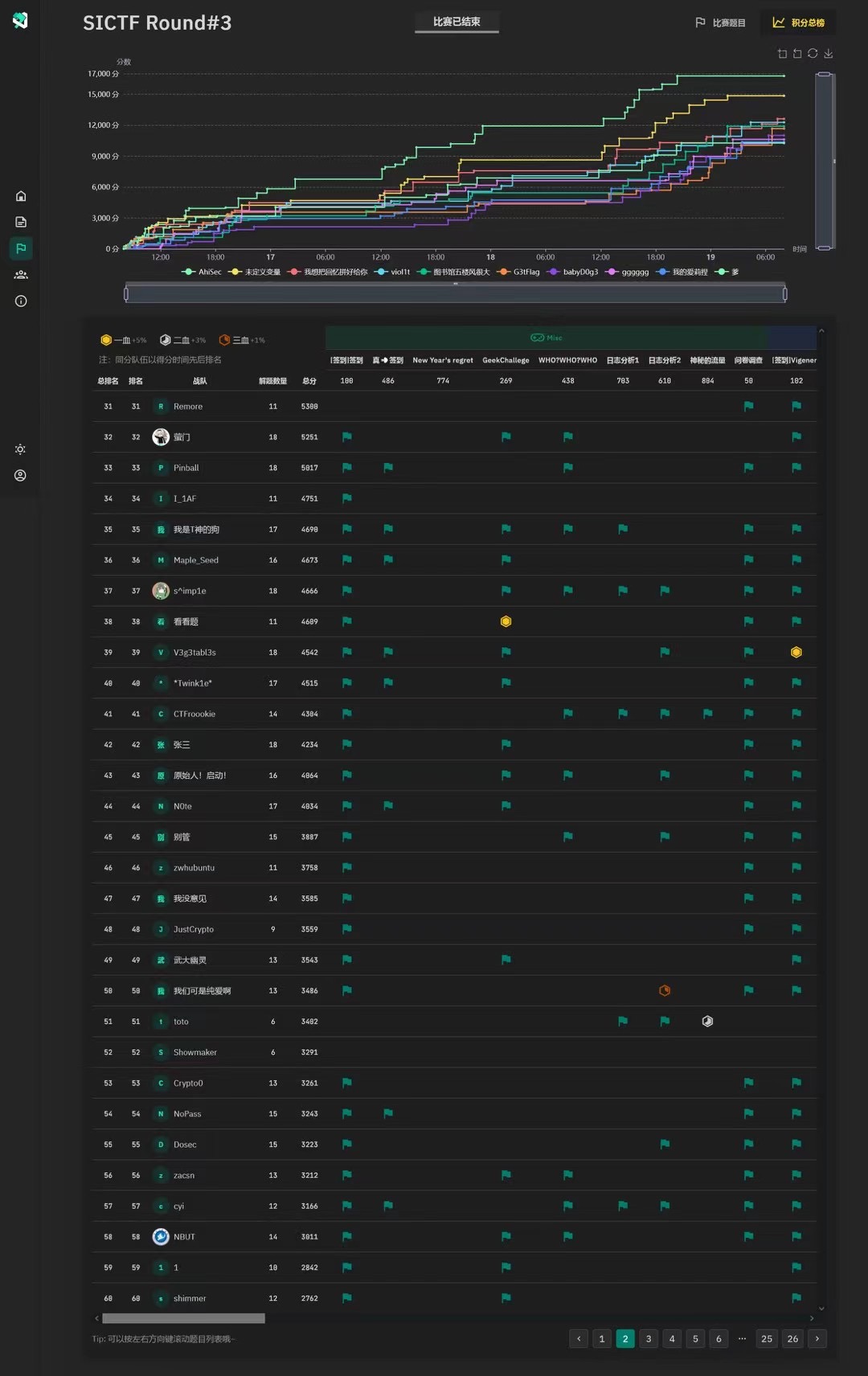The width and height of the screenshot is (868, 1376).
Task: Click the 解题数量 column header
Action: pos(272,381)
